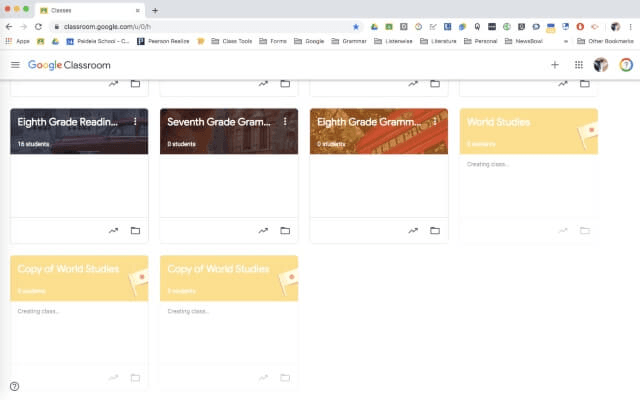Click the browser forward arrow
This screenshot has width=640, height=400.
pyautogui.click(x=24, y=27)
